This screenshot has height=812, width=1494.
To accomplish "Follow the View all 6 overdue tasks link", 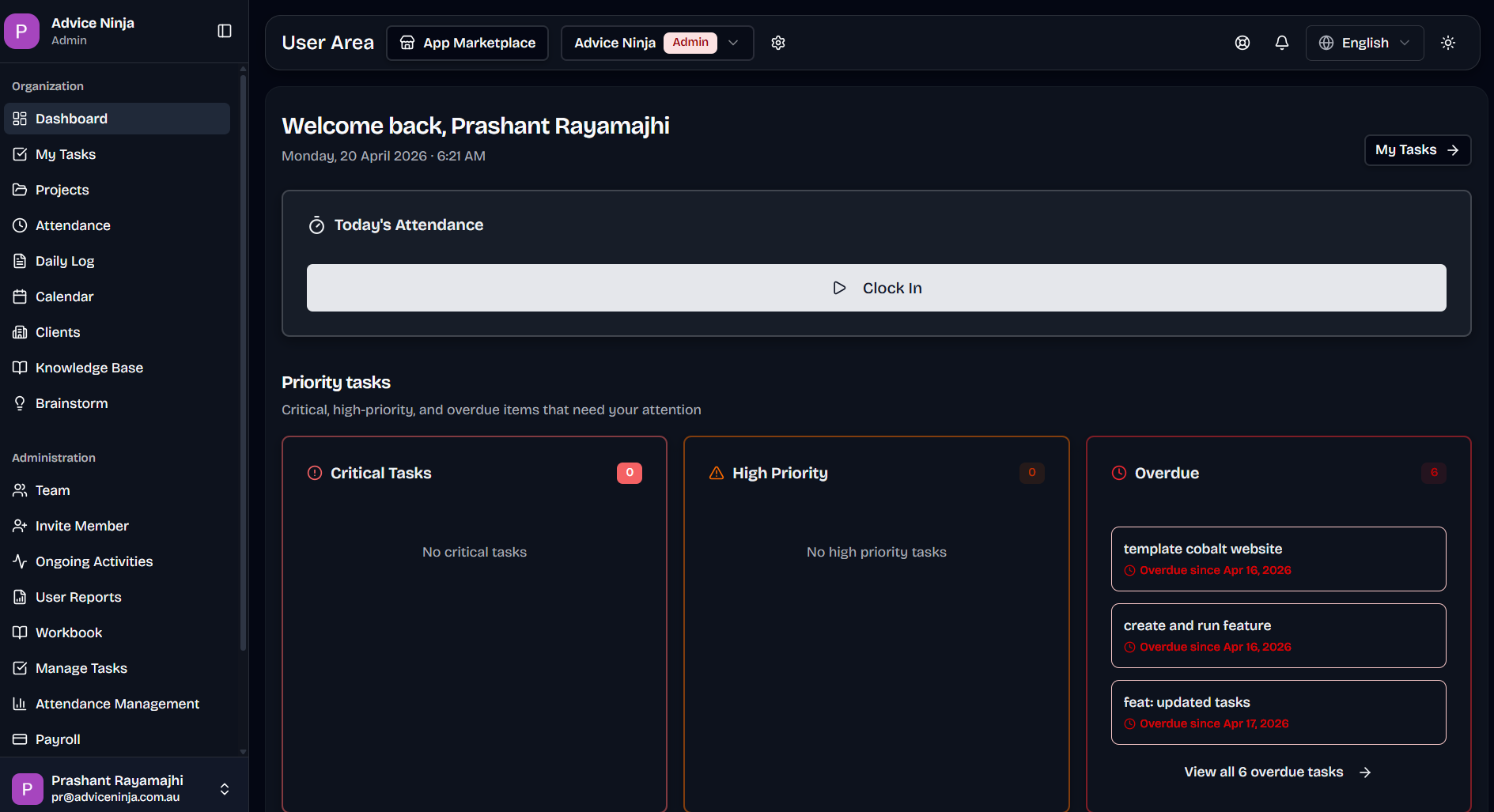I will (1277, 772).
